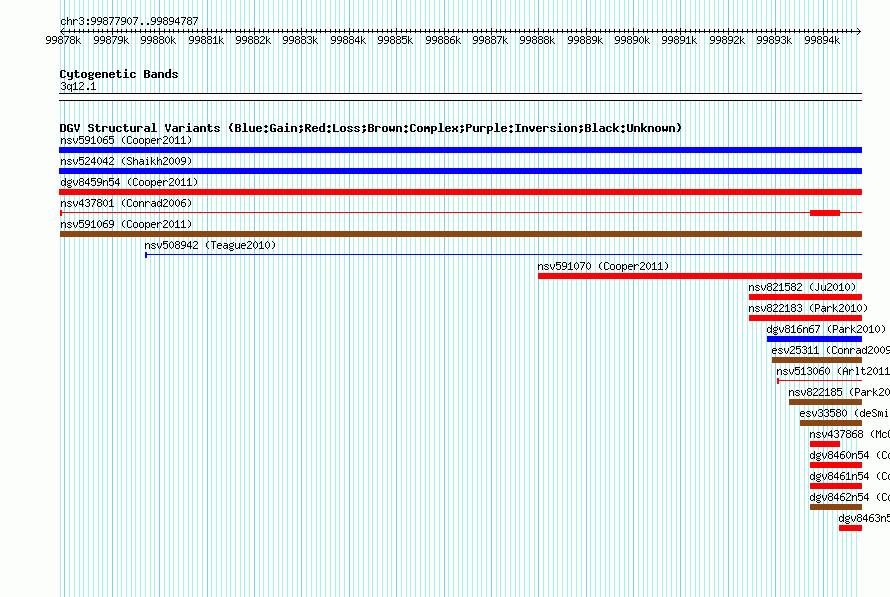Click the ruler's left arrowhead
This screenshot has height=597, width=890.
click(62, 31)
